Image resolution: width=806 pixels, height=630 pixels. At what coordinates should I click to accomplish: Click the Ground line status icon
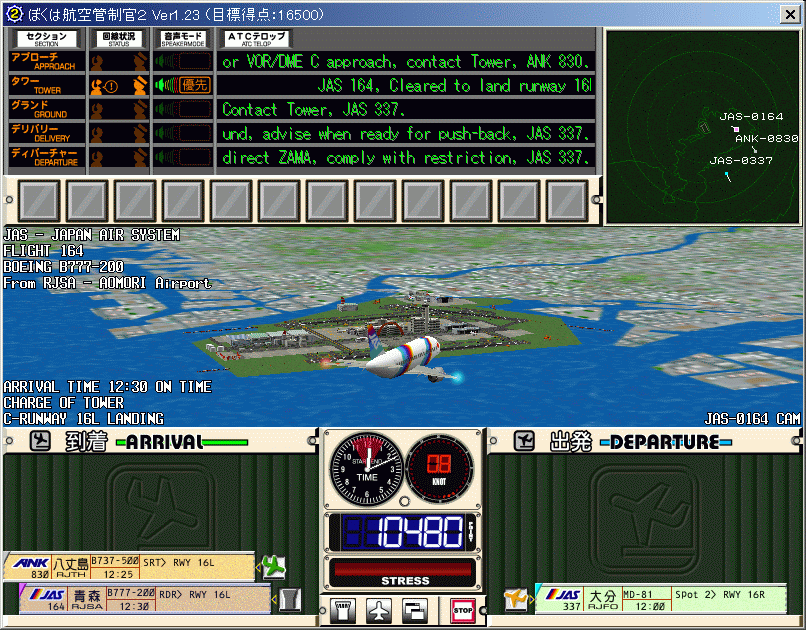point(119,109)
